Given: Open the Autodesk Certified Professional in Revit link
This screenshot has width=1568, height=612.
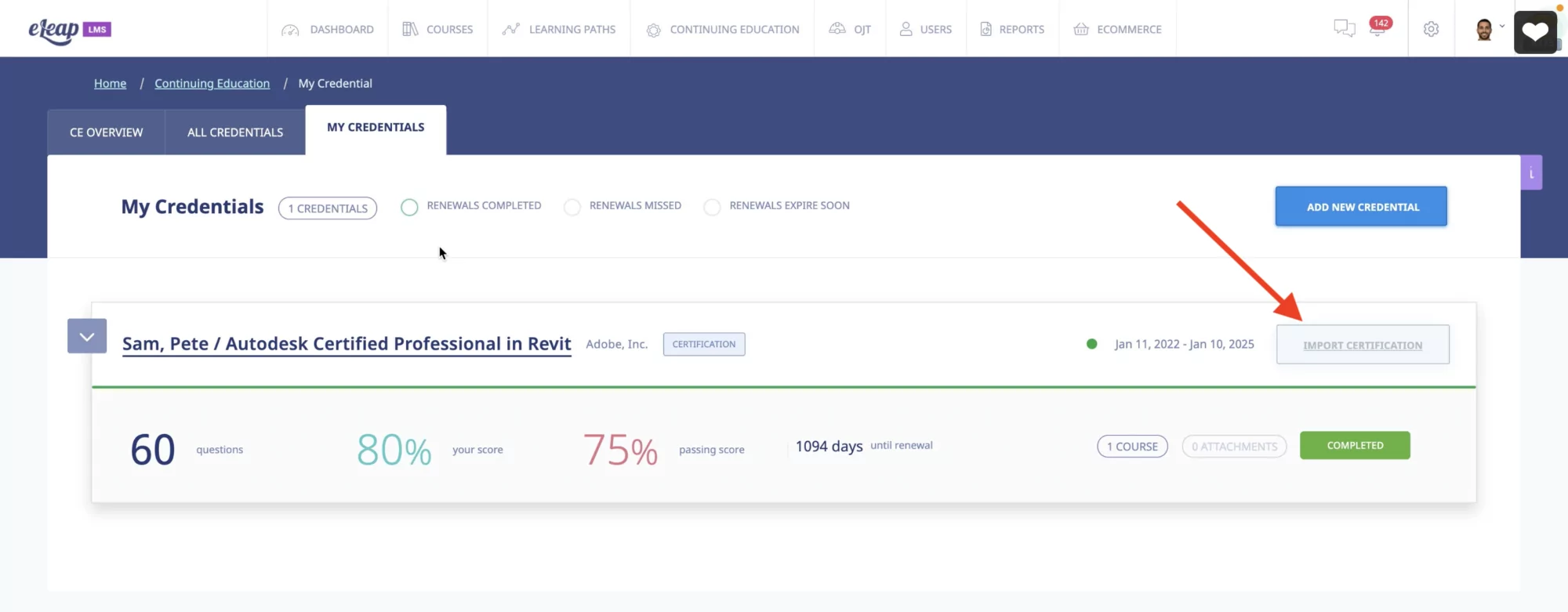Looking at the screenshot, I should 347,344.
